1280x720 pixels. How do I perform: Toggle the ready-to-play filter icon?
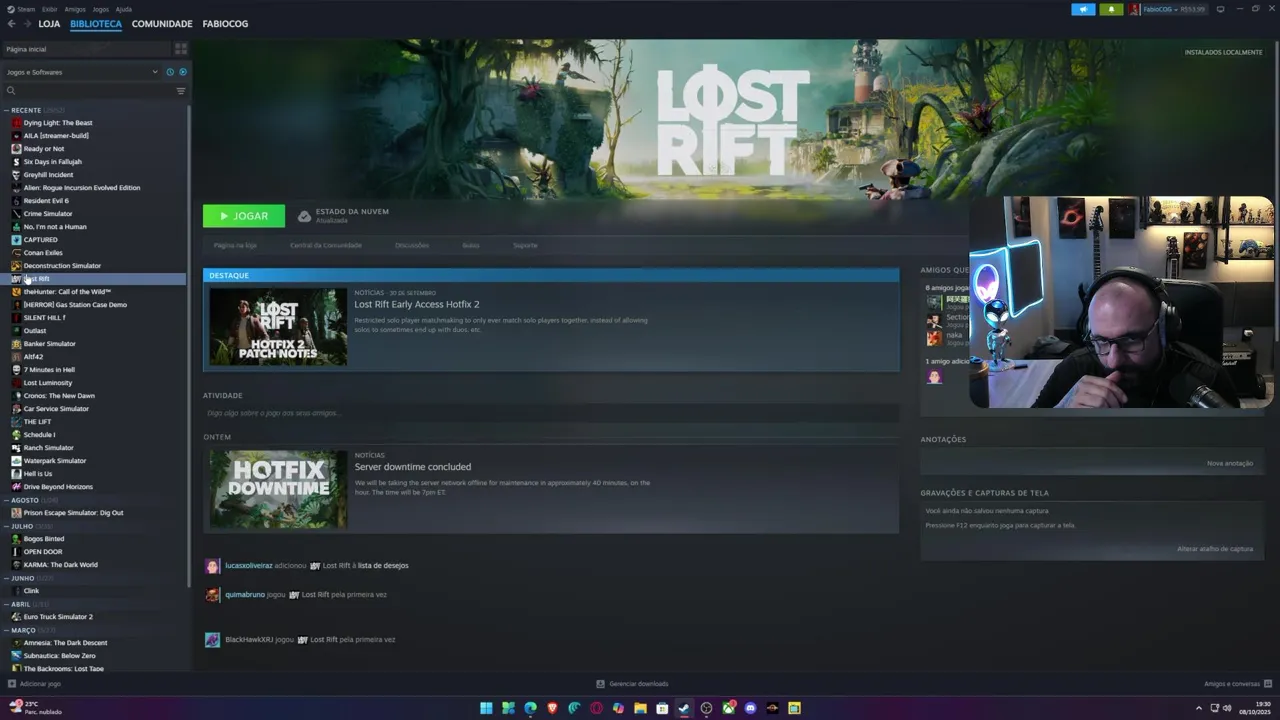(x=182, y=72)
